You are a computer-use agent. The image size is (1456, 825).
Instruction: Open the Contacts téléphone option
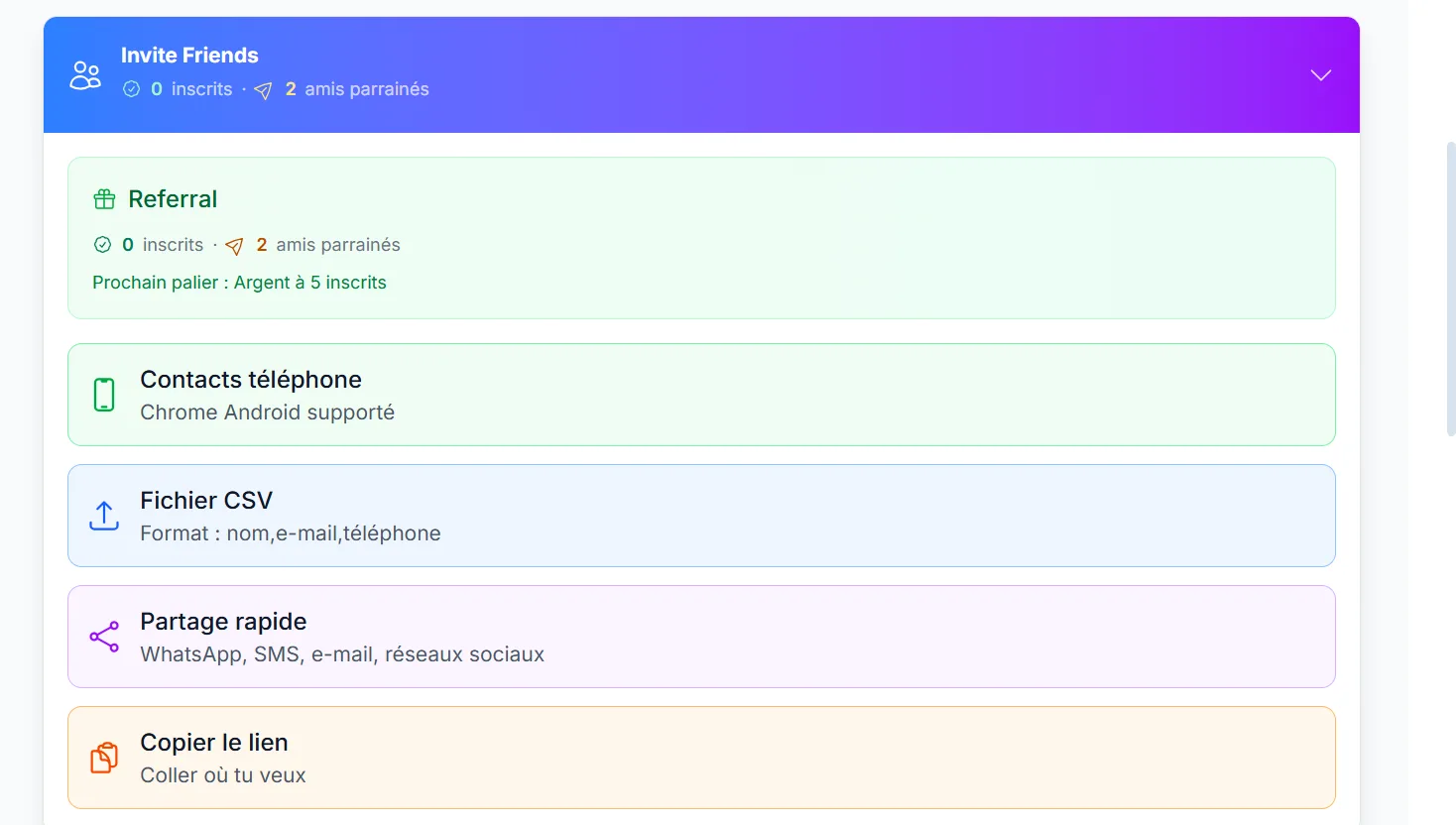coord(701,395)
